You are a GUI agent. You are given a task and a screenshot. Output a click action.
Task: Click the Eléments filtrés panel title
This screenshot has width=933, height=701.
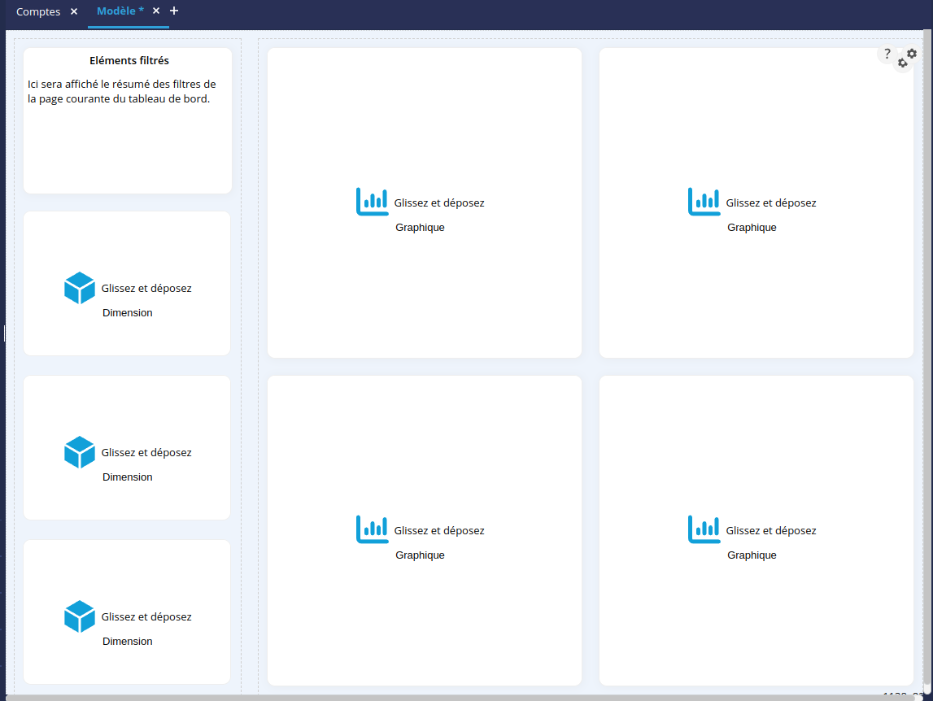tap(129, 60)
